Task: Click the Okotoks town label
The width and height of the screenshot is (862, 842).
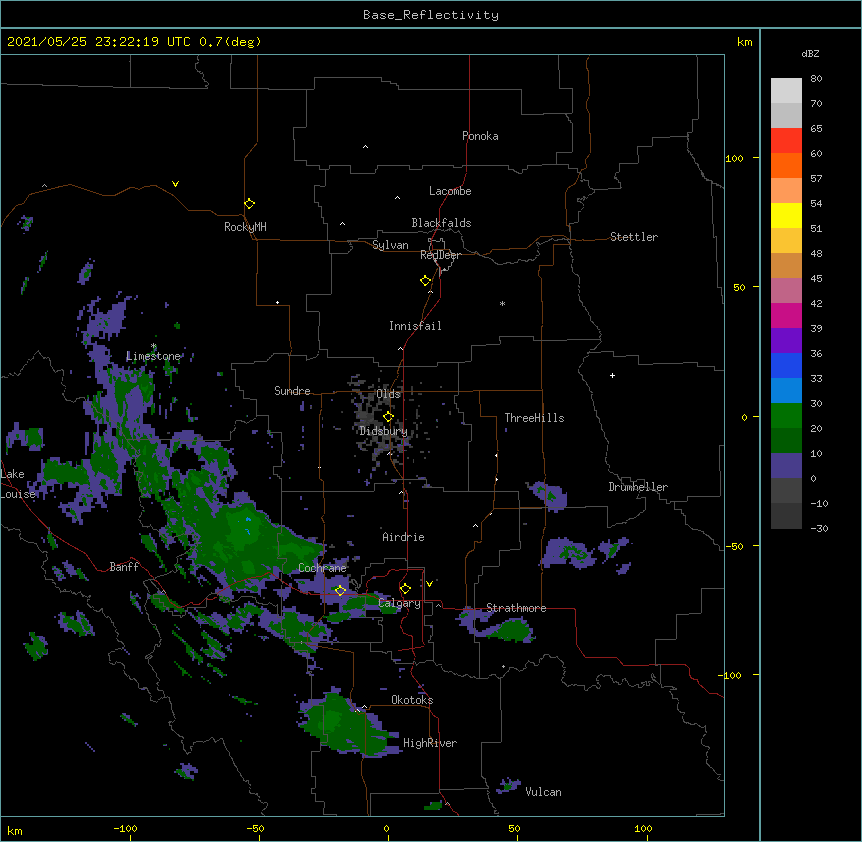Action: (412, 700)
